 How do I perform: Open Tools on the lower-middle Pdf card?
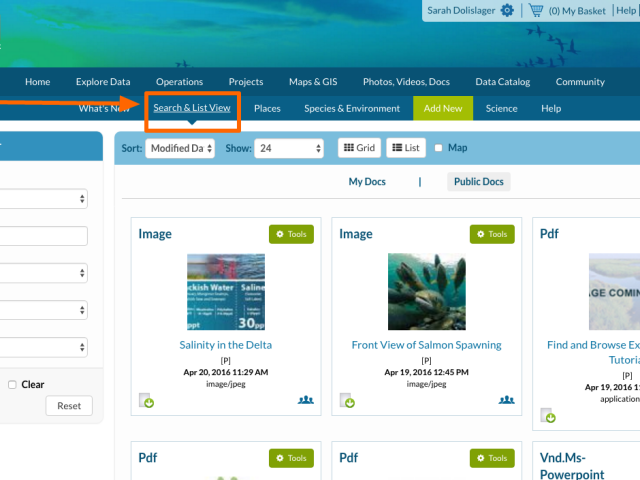(492, 458)
